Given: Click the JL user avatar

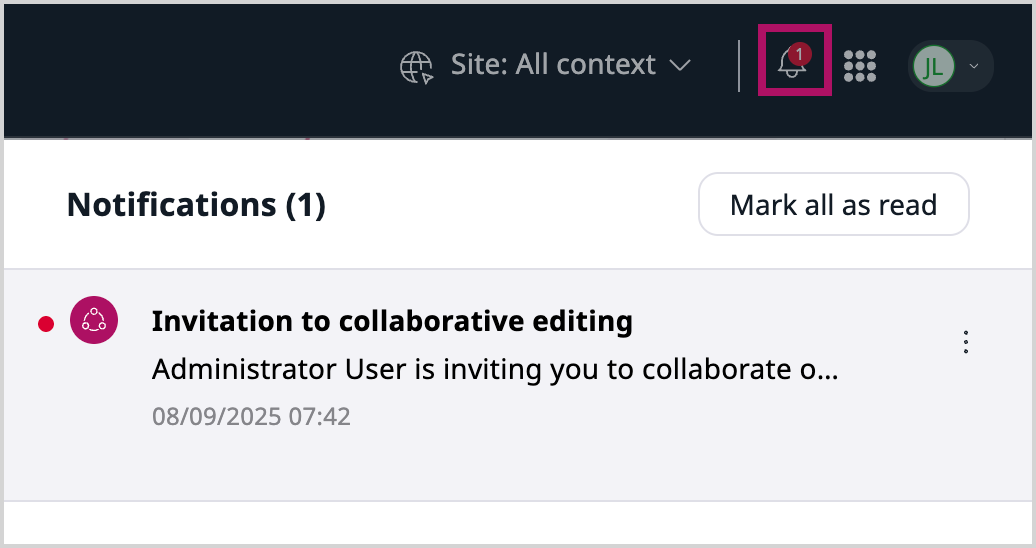Looking at the screenshot, I should click(x=932, y=66).
